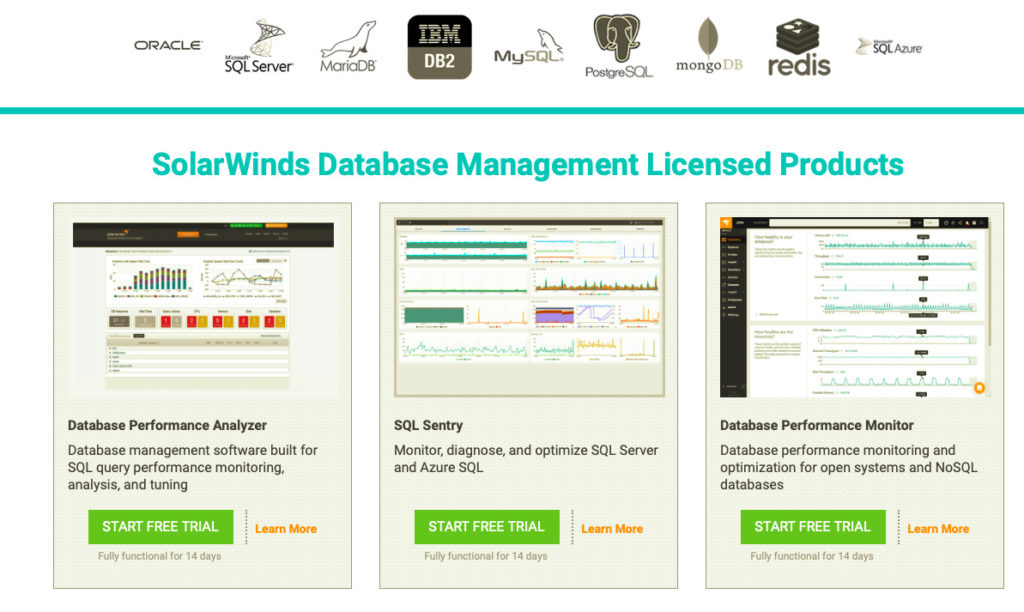The image size is (1024, 612).
Task: Click the Oracle logo
Action: point(168,44)
